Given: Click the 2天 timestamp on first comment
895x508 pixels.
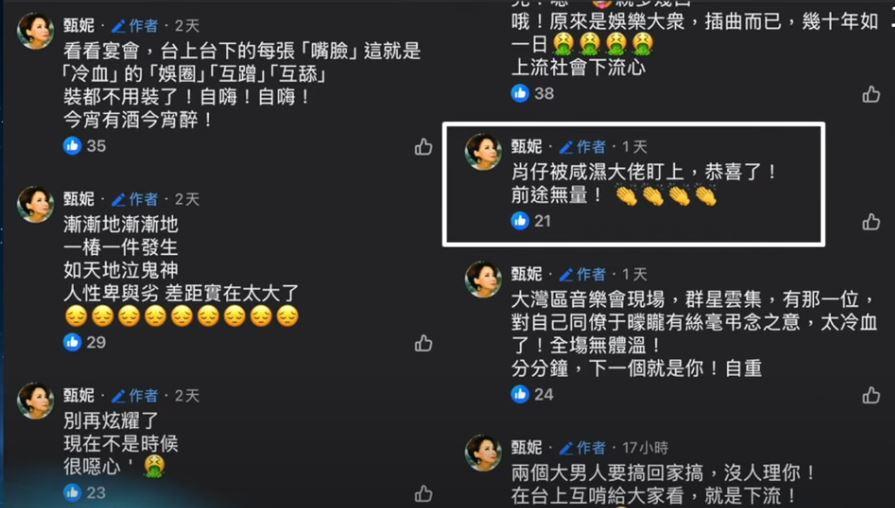Looking at the screenshot, I should pos(187,26).
